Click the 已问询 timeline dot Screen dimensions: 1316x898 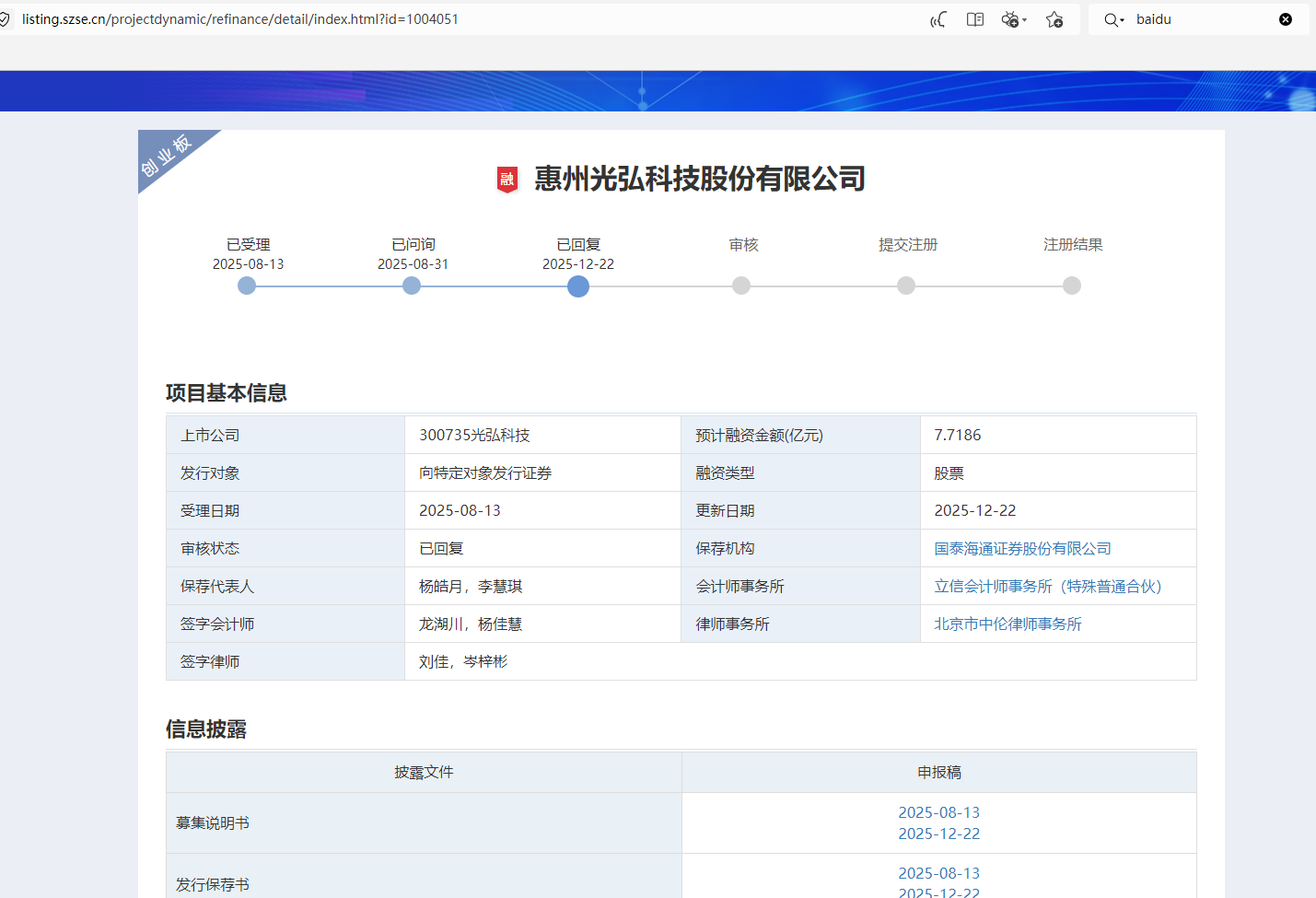click(x=412, y=286)
